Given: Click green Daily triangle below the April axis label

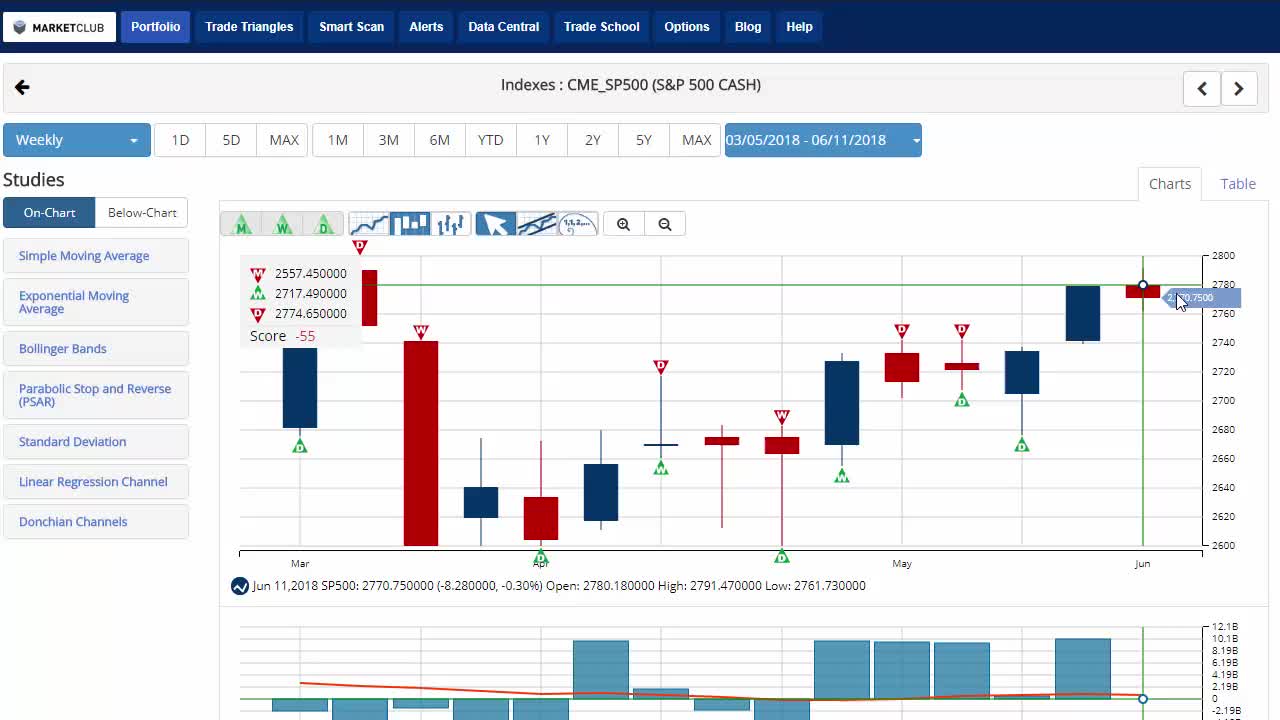Looking at the screenshot, I should (541, 557).
